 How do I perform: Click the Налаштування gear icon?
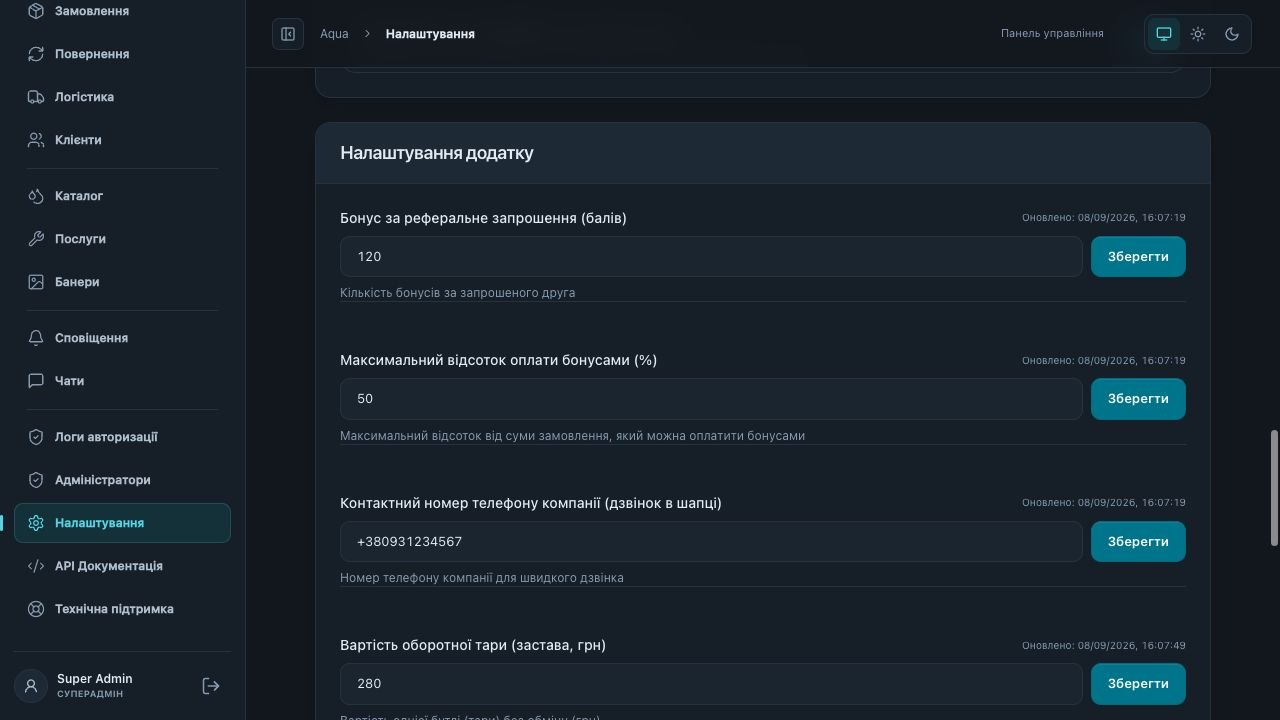click(36, 523)
